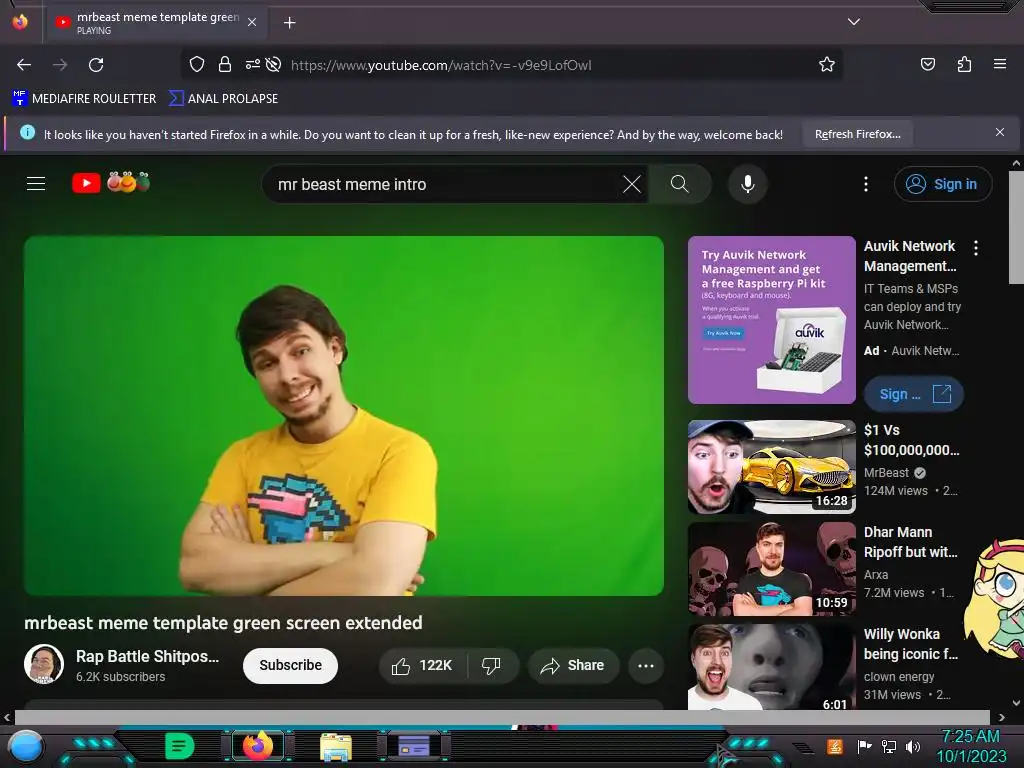1024x768 pixels.
Task: Open the Auvik Network Management ad title
Action: [x=910, y=256]
